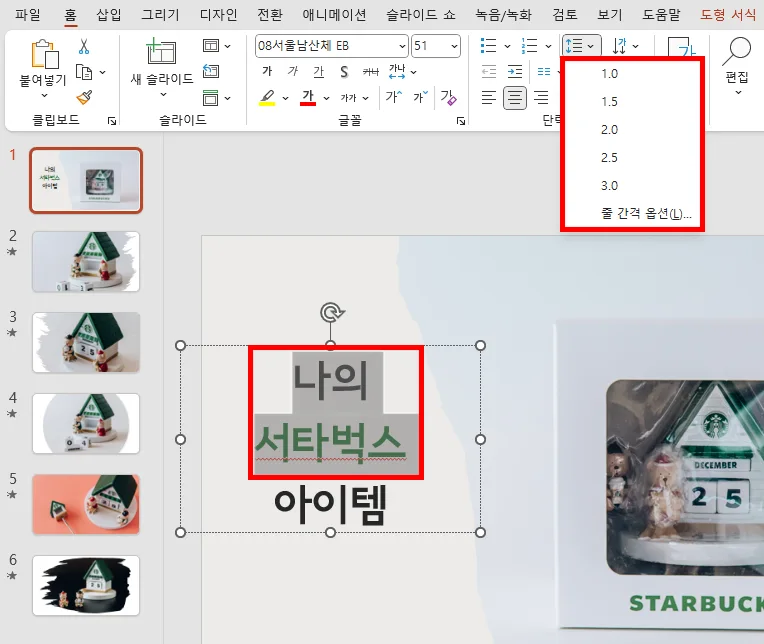Align text left

coord(489,97)
